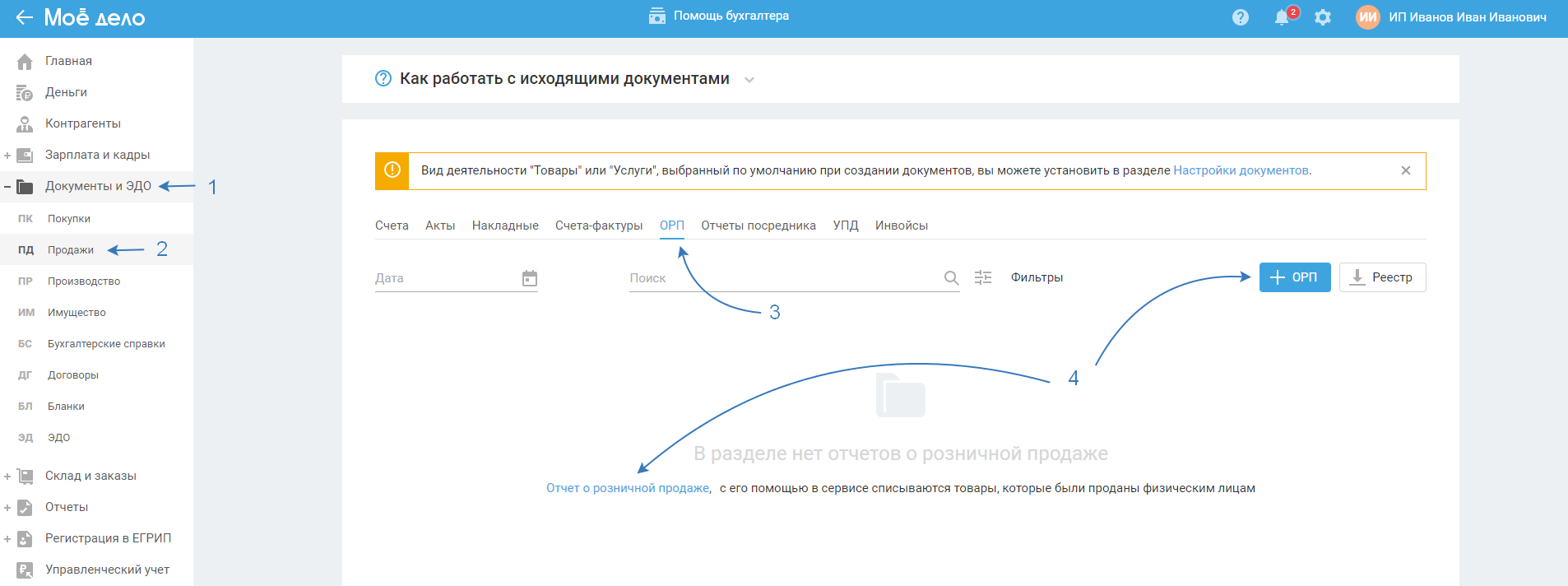Open notifications bell with badge
The height and width of the screenshot is (586, 1568).
click(x=1283, y=16)
